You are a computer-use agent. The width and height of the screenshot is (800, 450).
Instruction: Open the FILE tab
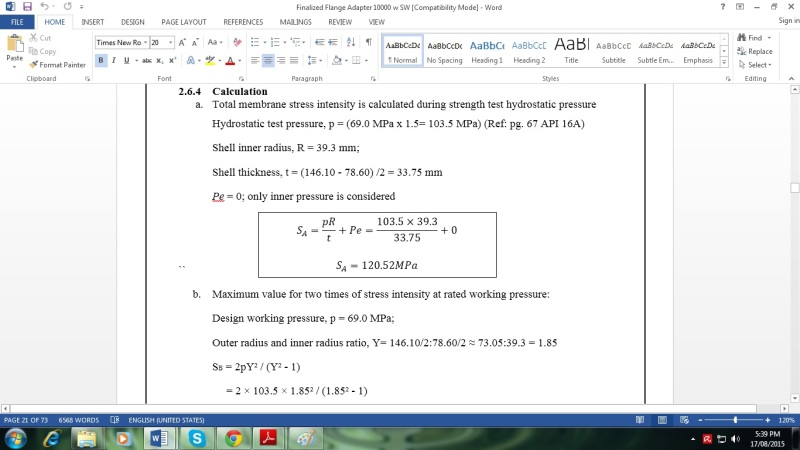point(17,22)
